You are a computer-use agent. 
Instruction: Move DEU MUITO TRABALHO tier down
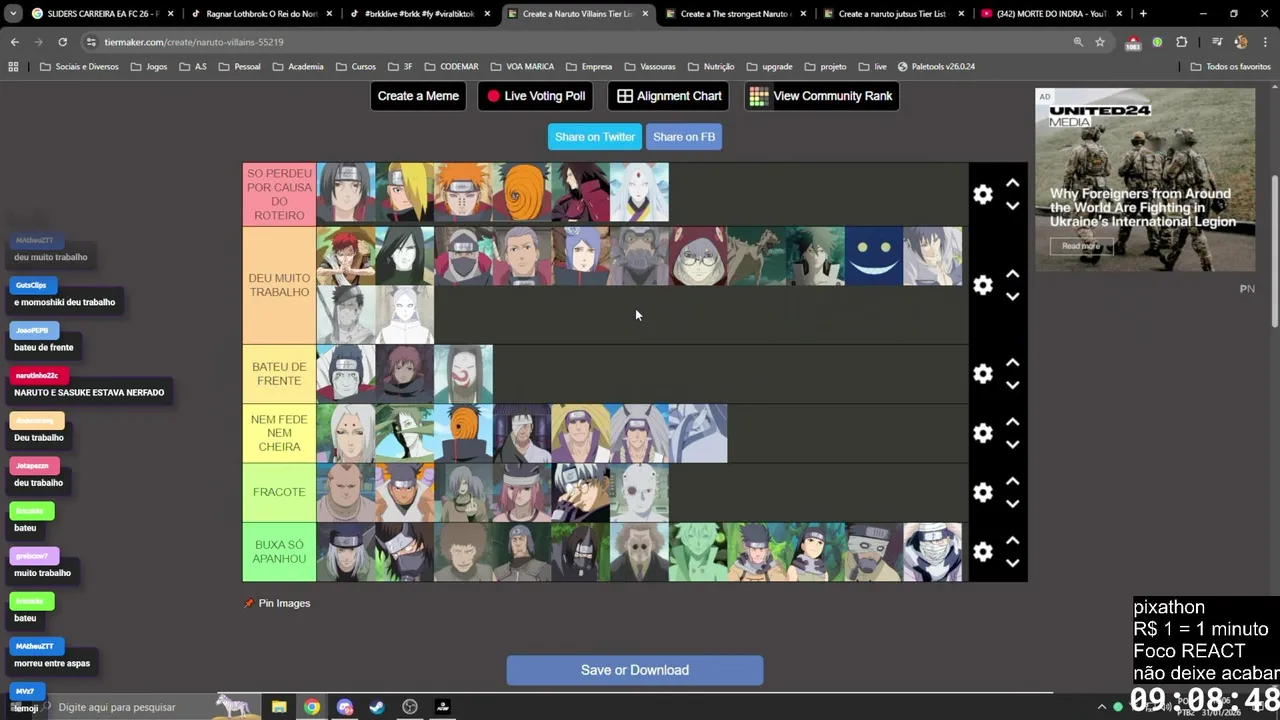[x=1012, y=296]
